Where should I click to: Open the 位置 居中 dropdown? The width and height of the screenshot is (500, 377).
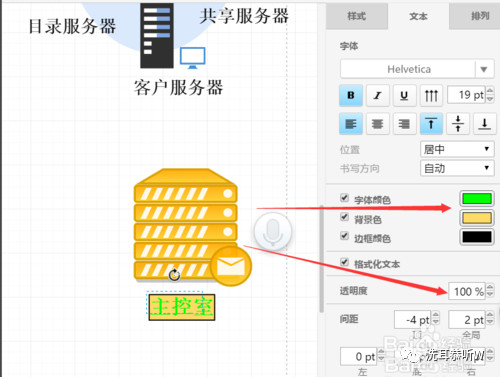[x=457, y=149]
